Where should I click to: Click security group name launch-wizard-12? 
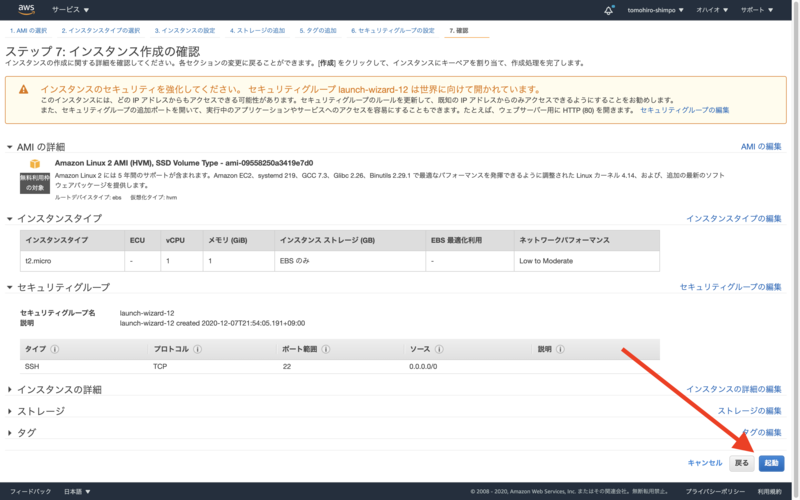pos(146,313)
